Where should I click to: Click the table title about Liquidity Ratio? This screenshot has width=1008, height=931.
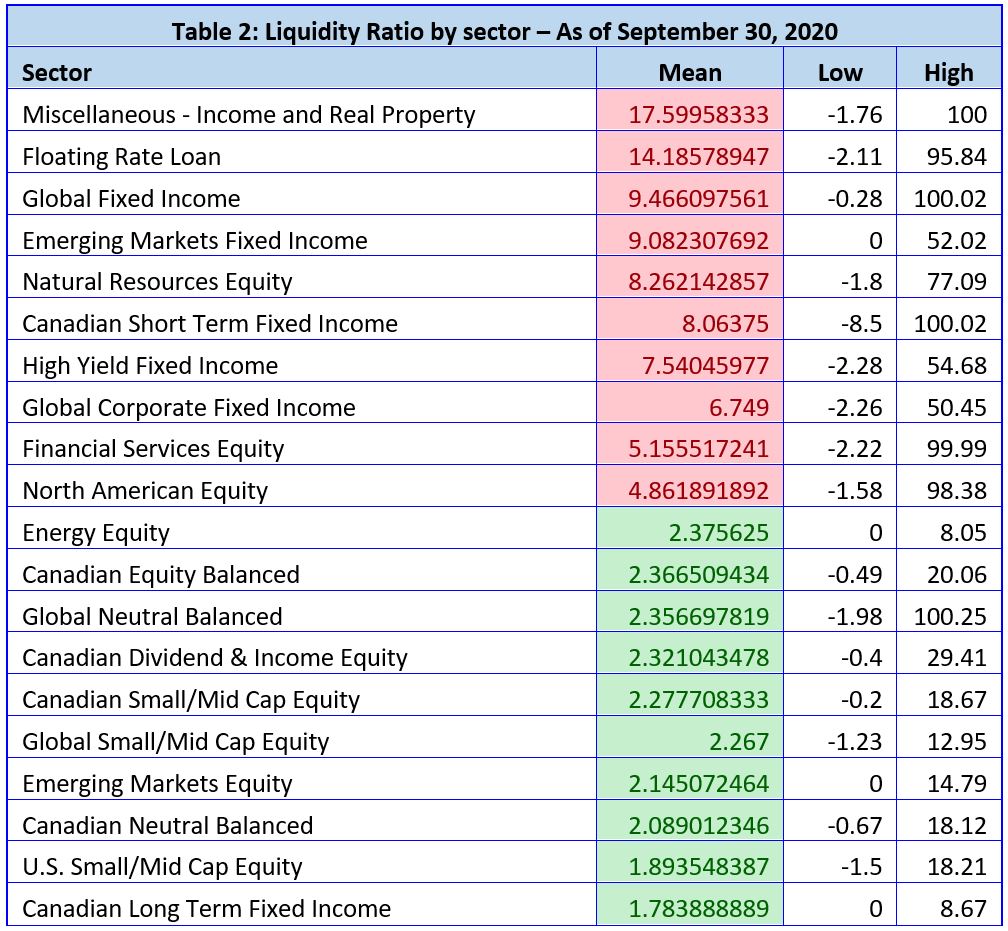click(504, 30)
